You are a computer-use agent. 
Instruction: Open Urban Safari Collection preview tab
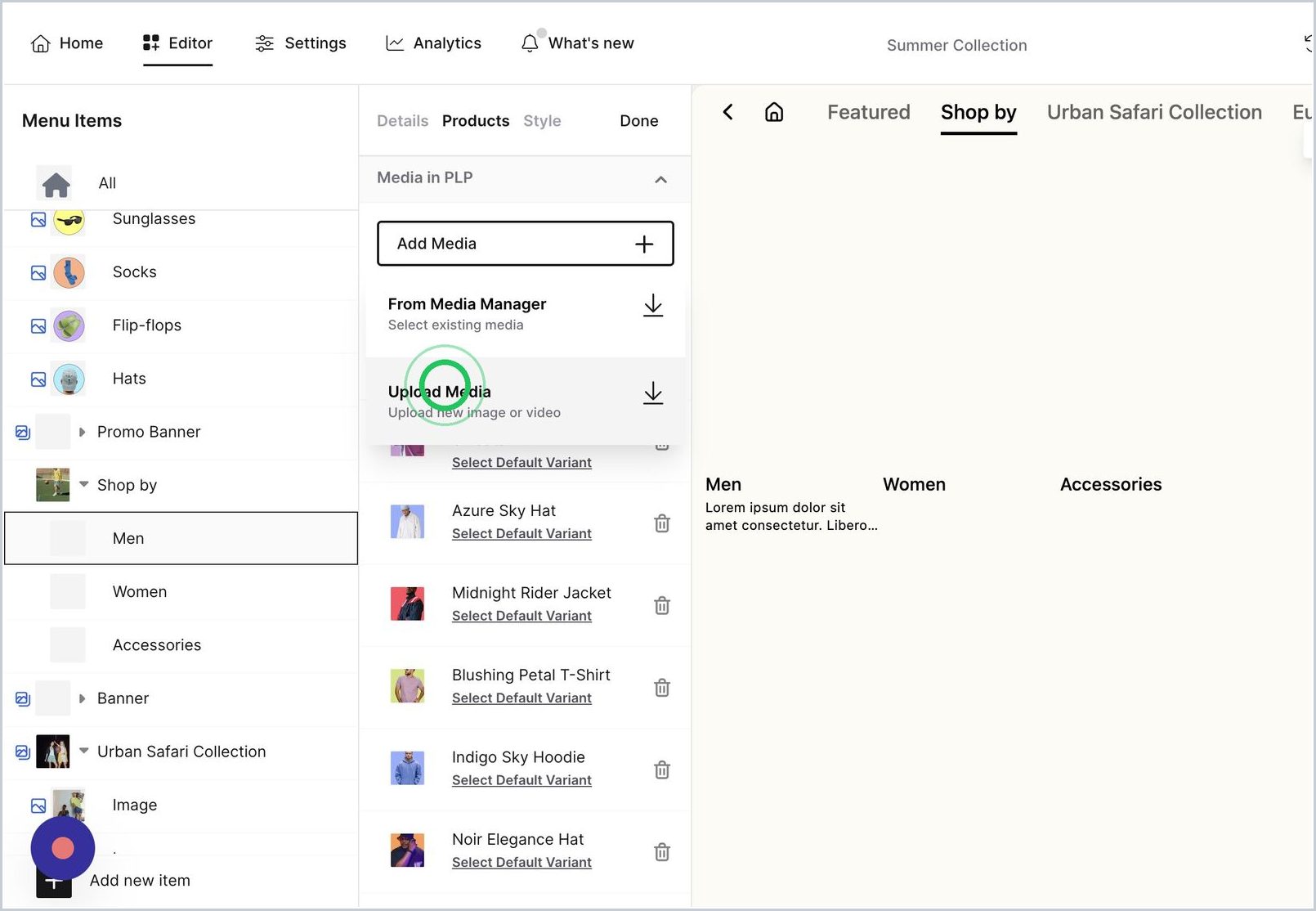(1154, 112)
